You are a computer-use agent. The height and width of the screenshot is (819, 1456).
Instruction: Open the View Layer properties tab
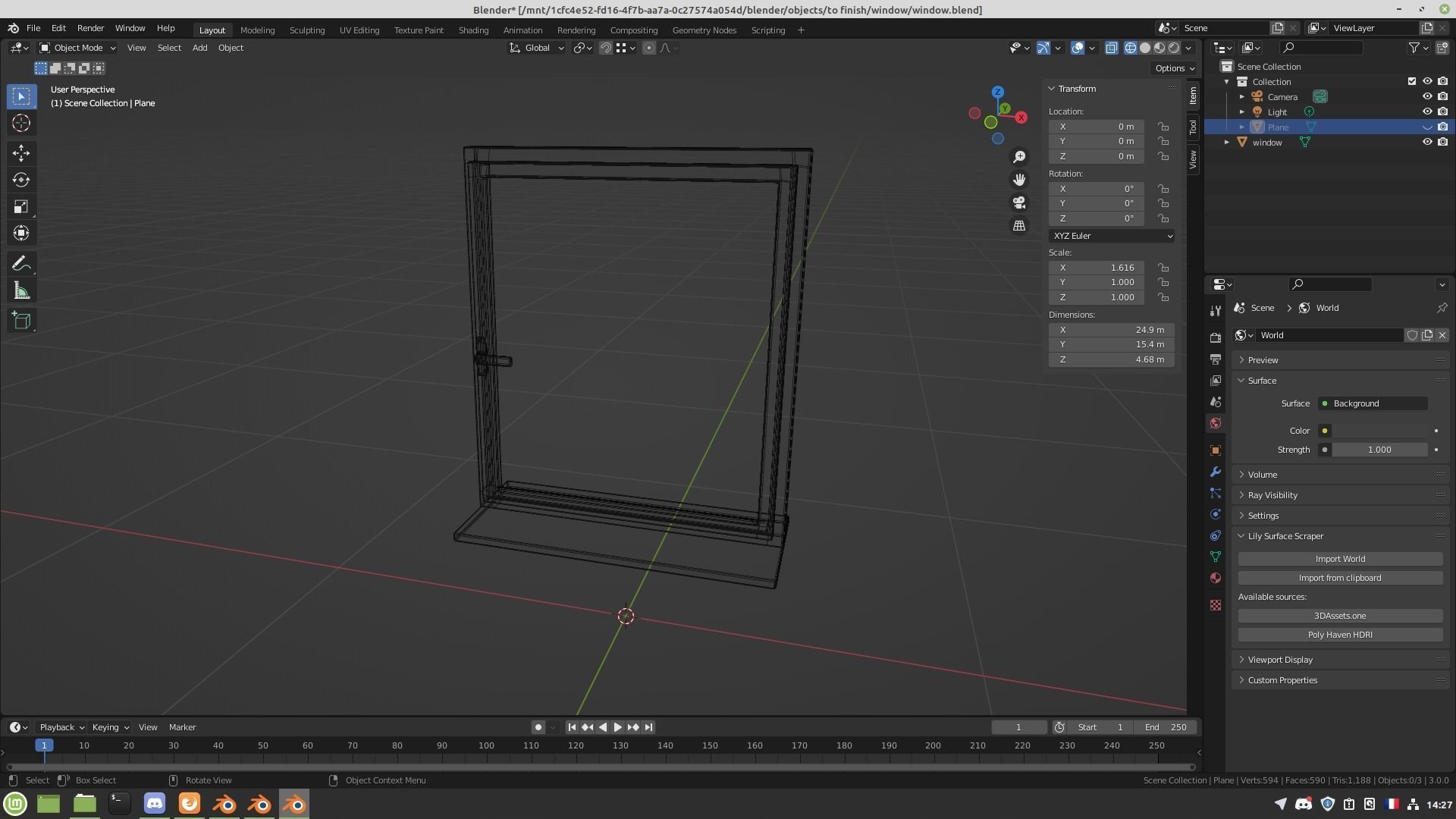tap(1216, 380)
